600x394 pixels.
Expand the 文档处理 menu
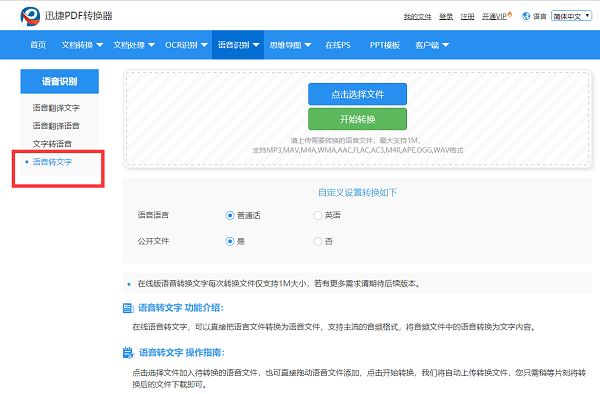pos(134,45)
